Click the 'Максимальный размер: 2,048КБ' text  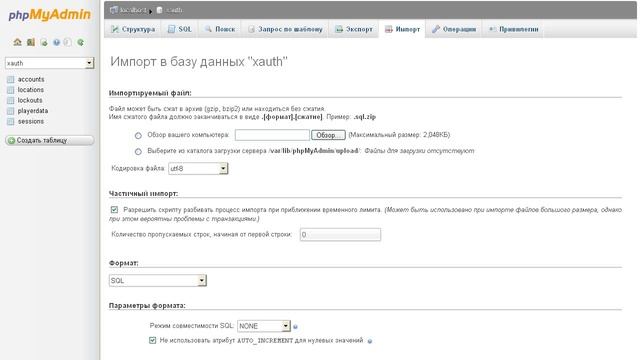point(399,135)
